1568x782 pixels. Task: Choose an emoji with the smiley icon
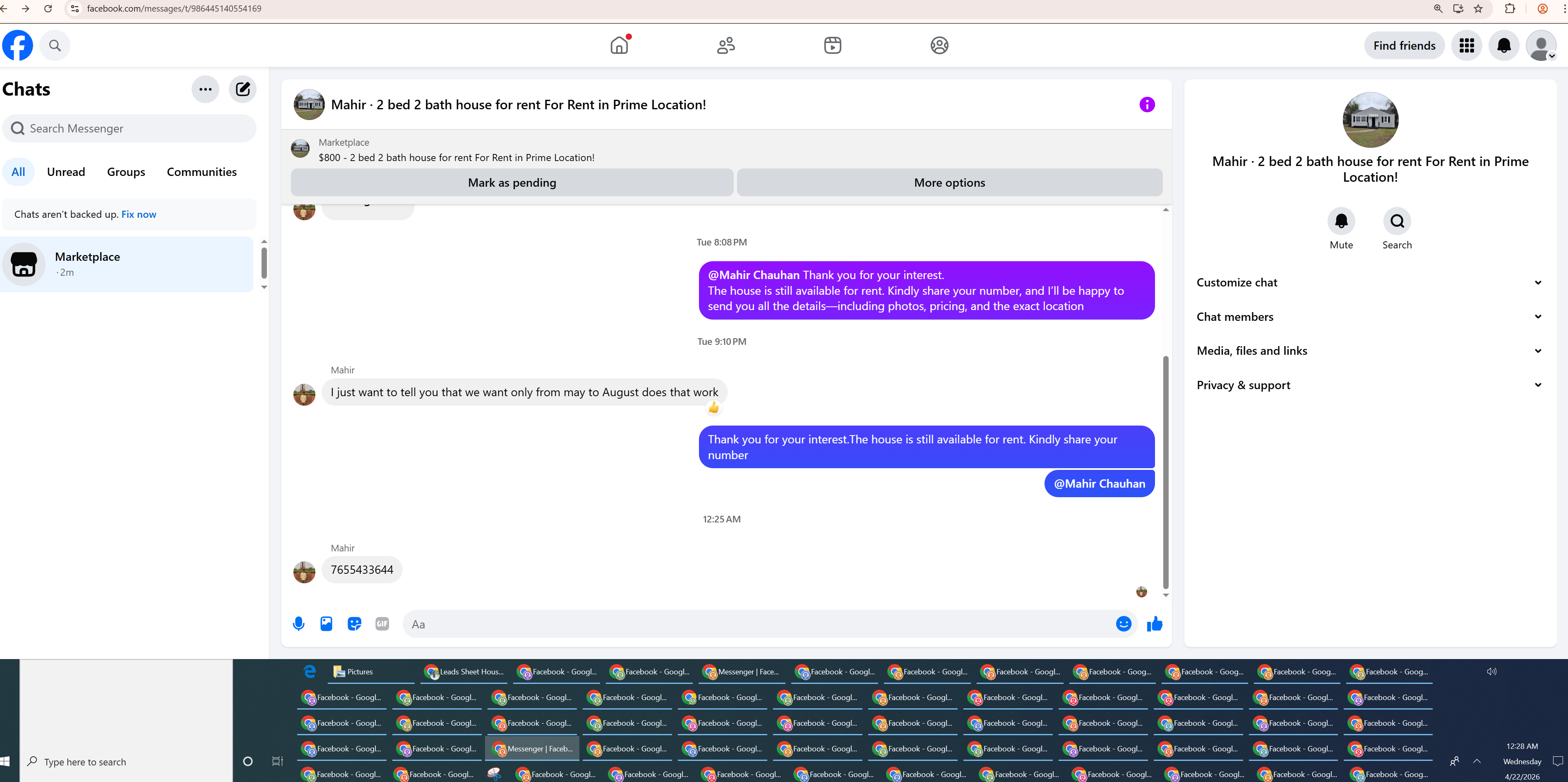(1123, 623)
